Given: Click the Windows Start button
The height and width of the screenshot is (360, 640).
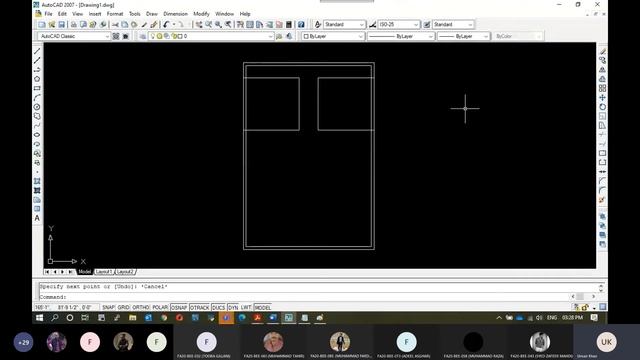Looking at the screenshot, I should click(40, 318).
